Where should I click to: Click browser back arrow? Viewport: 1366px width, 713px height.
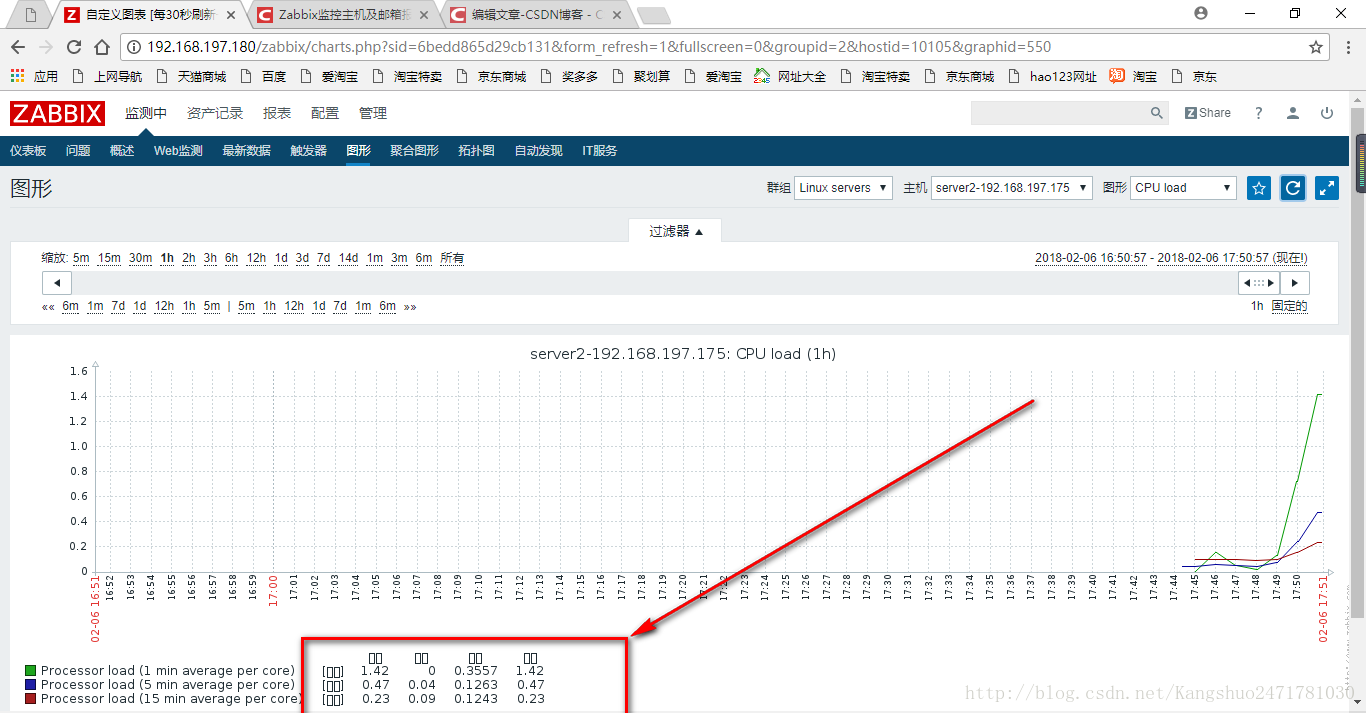[19, 47]
